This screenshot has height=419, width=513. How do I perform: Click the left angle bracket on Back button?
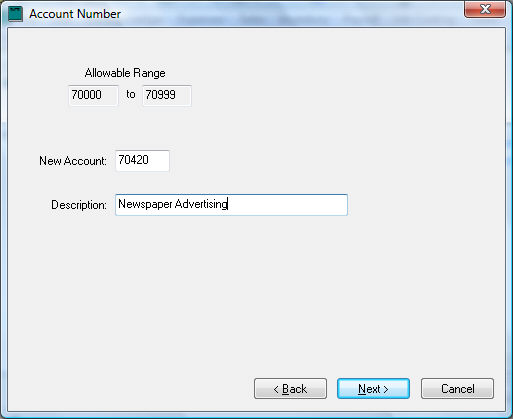pyautogui.click(x=276, y=389)
